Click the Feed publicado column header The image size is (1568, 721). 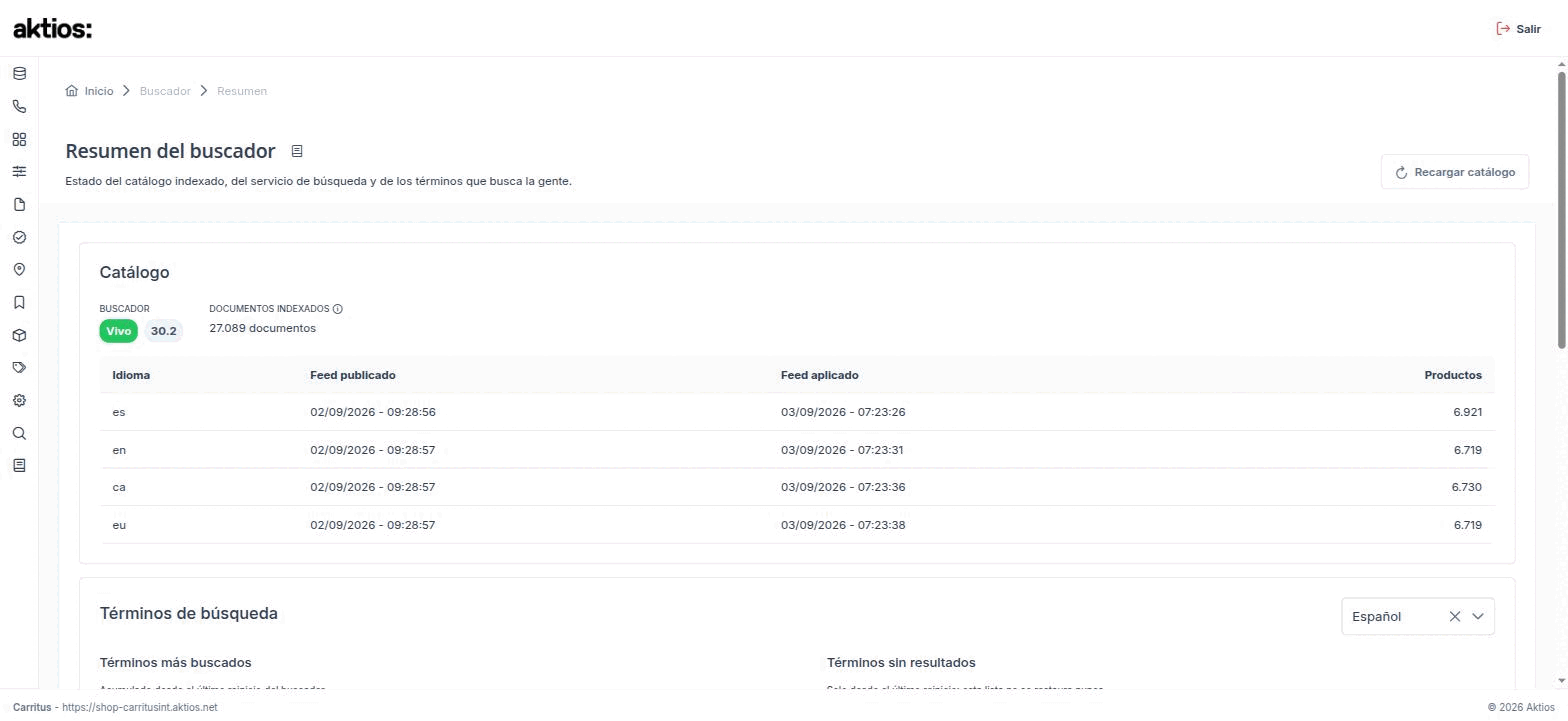pos(353,375)
